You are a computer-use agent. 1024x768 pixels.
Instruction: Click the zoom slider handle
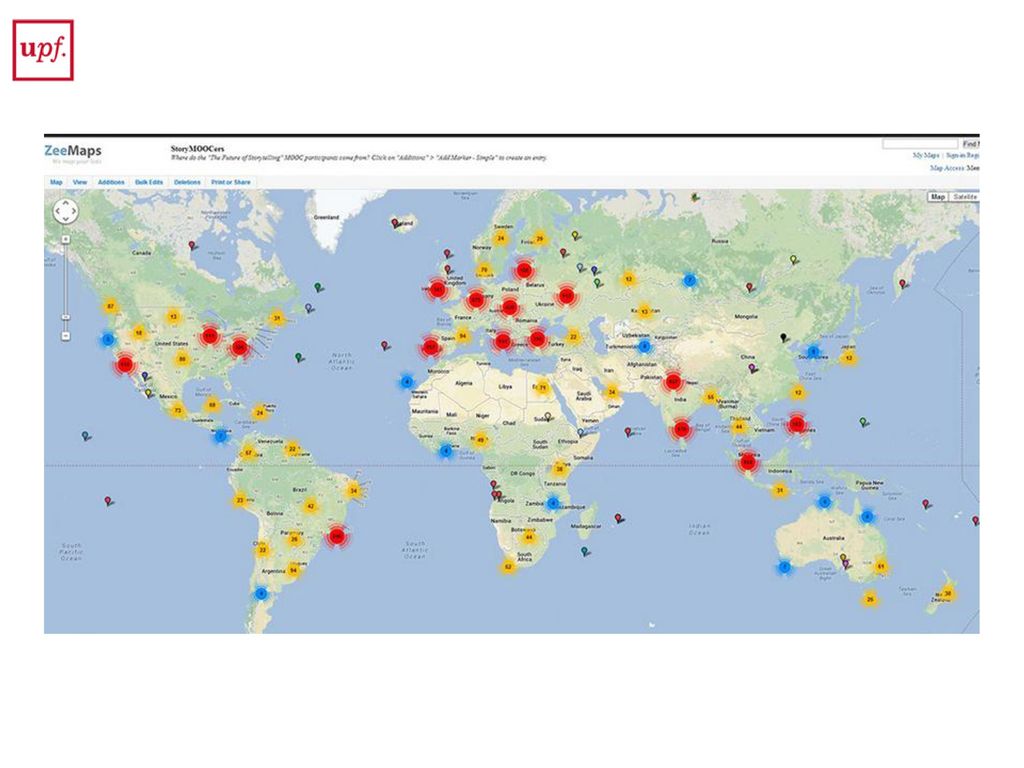tap(65, 317)
